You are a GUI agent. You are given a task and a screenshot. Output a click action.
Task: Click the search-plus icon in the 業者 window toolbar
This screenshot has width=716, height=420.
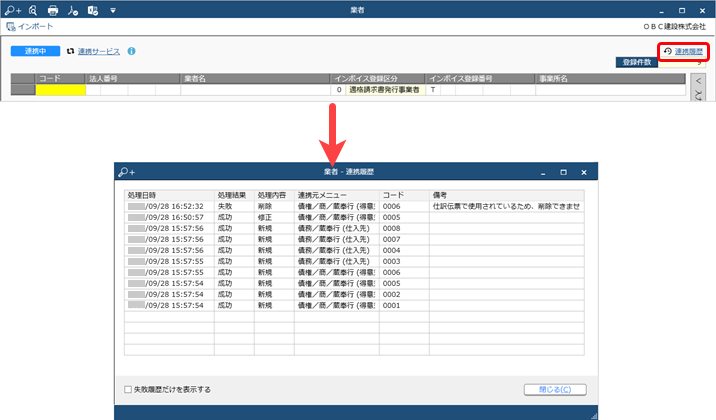click(x=13, y=10)
